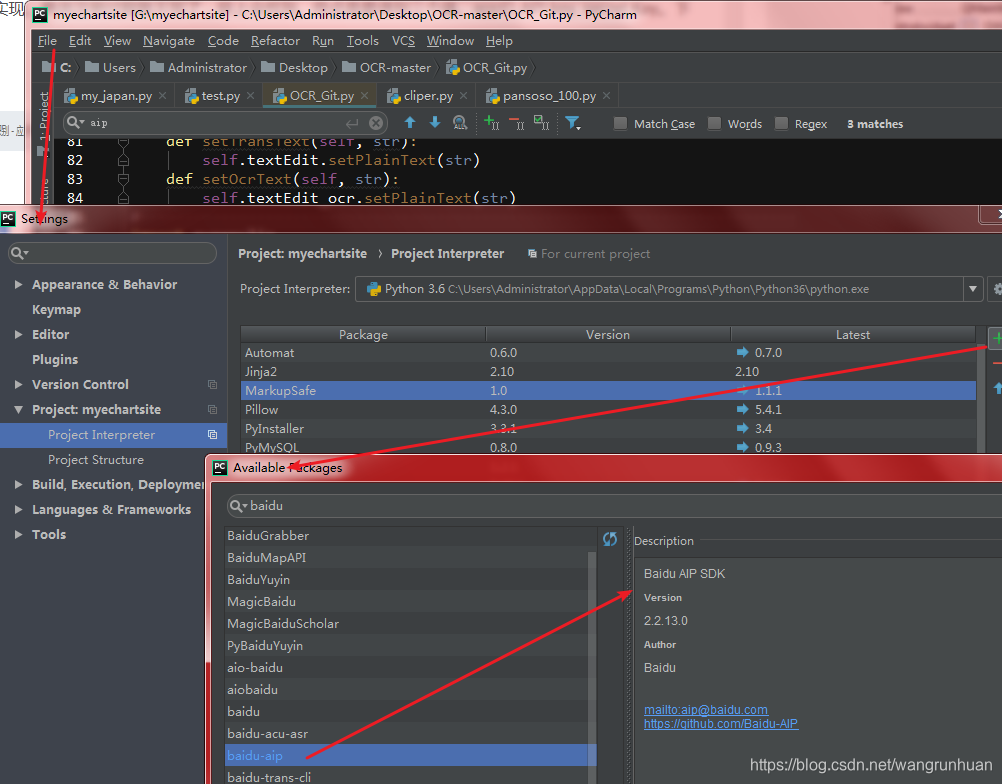Expand the Tools settings node
Screen dimensions: 1002x784
(x=19, y=534)
